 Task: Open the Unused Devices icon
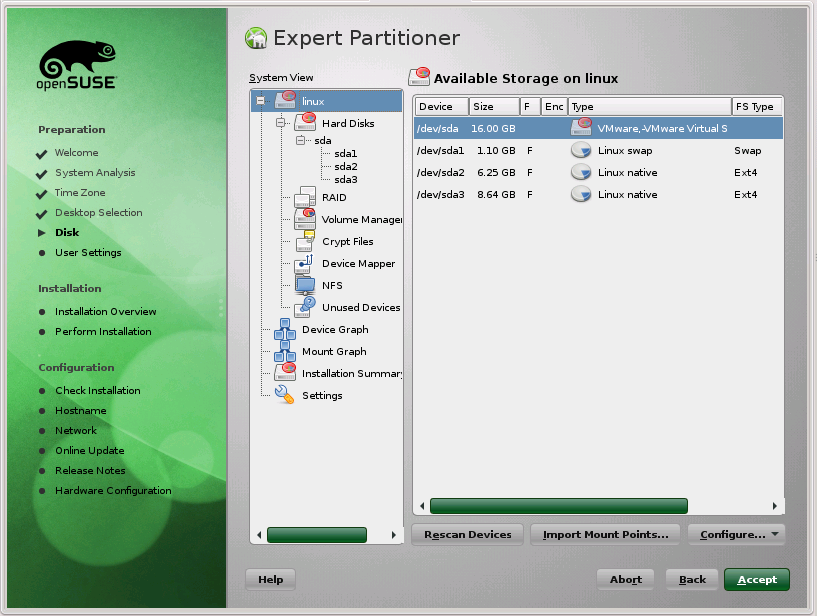[305, 307]
